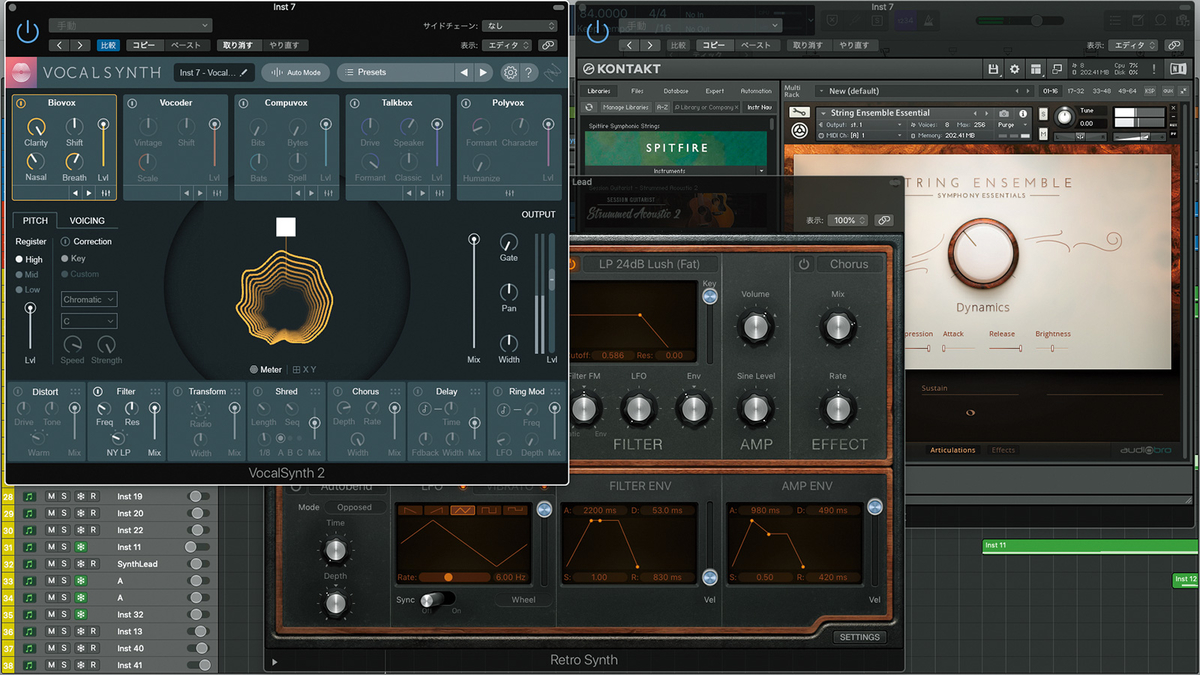Open the key C dropdown
The width and height of the screenshot is (1200, 675).
click(89, 321)
